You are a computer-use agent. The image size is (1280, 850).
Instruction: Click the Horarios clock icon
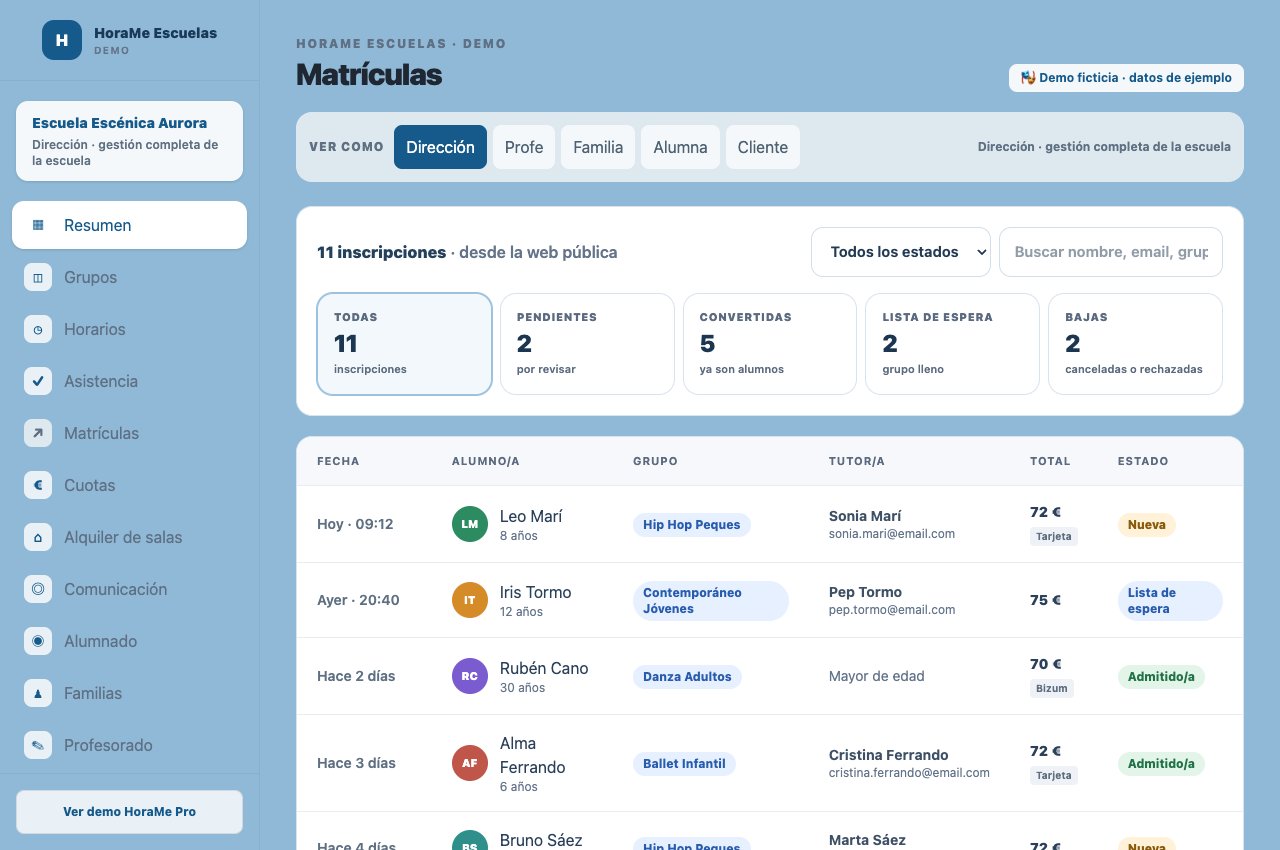pyautogui.click(x=38, y=329)
